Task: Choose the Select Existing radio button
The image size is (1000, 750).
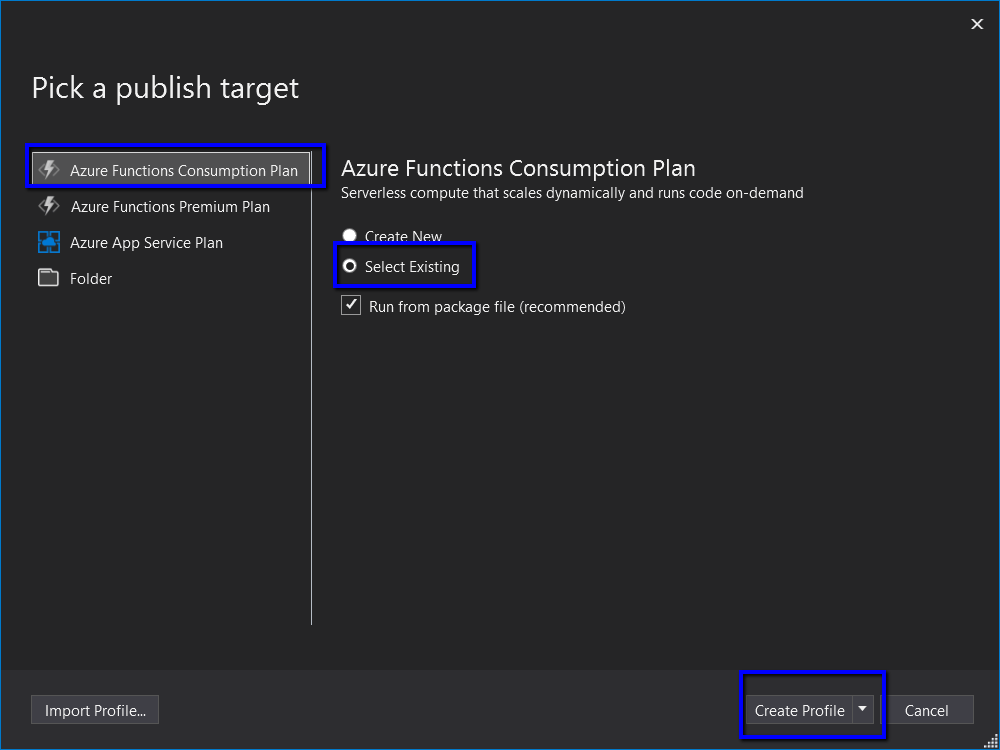Action: (350, 266)
